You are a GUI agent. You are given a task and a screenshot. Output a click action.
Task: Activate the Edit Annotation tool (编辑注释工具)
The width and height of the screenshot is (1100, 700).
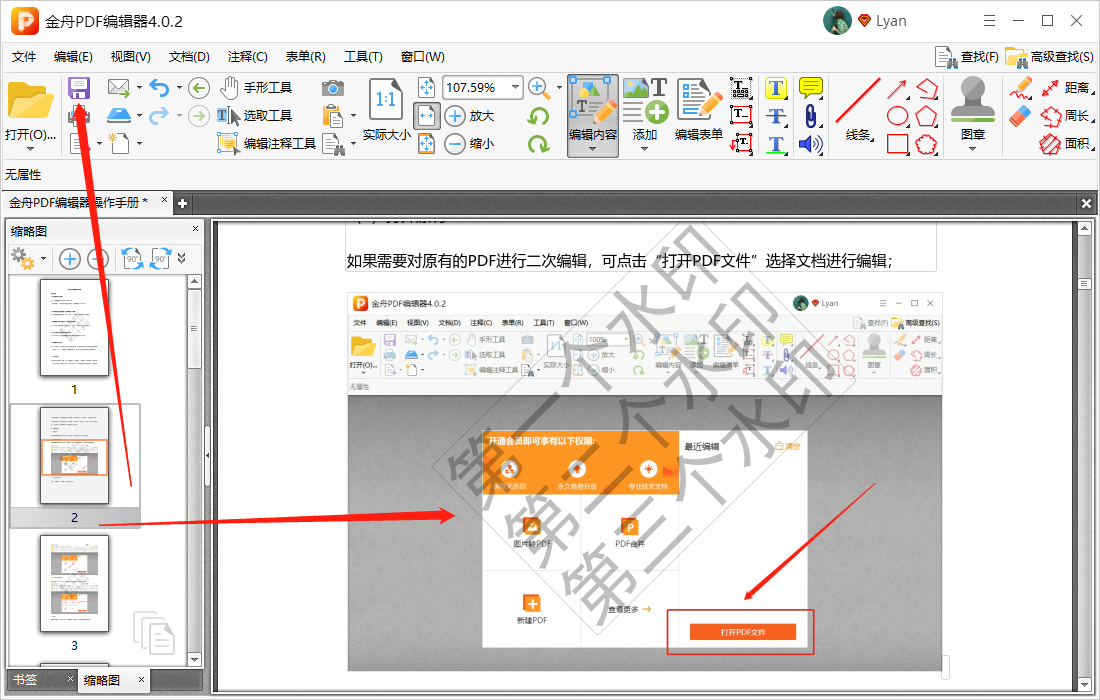(267, 144)
